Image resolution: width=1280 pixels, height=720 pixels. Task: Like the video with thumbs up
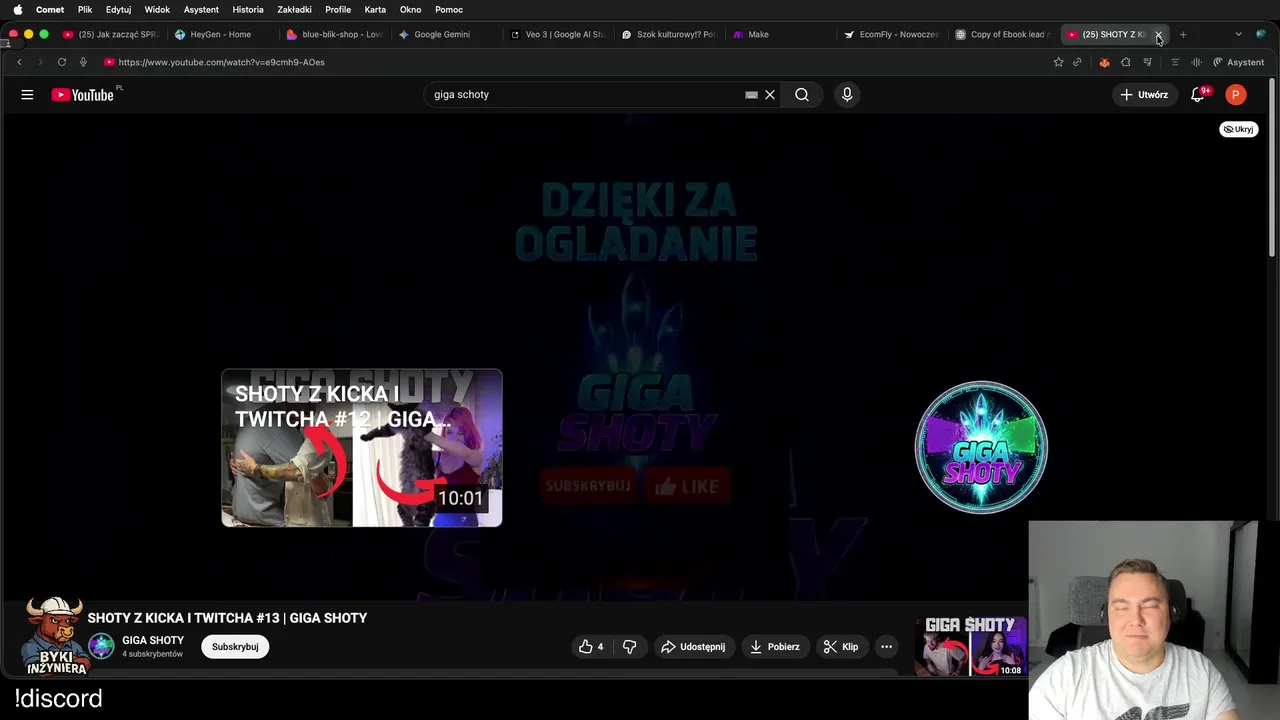(x=591, y=647)
